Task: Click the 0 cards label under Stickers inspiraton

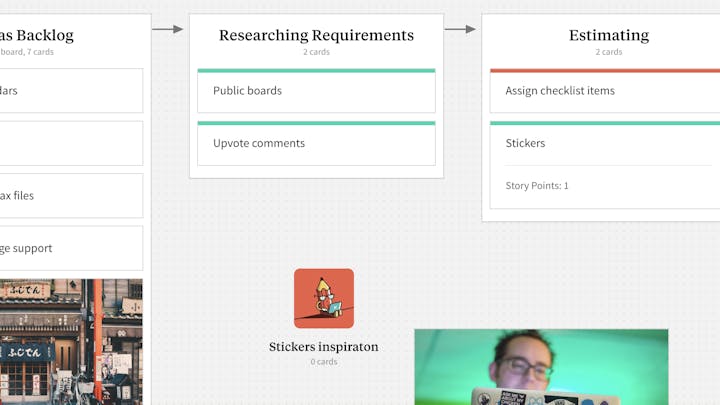Action: point(324,362)
